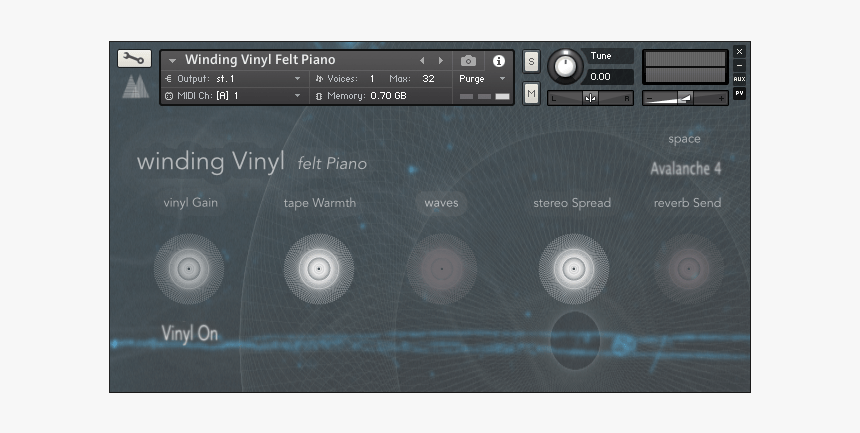Click the tape Warmth knob
The height and width of the screenshot is (433, 860).
pos(319,269)
